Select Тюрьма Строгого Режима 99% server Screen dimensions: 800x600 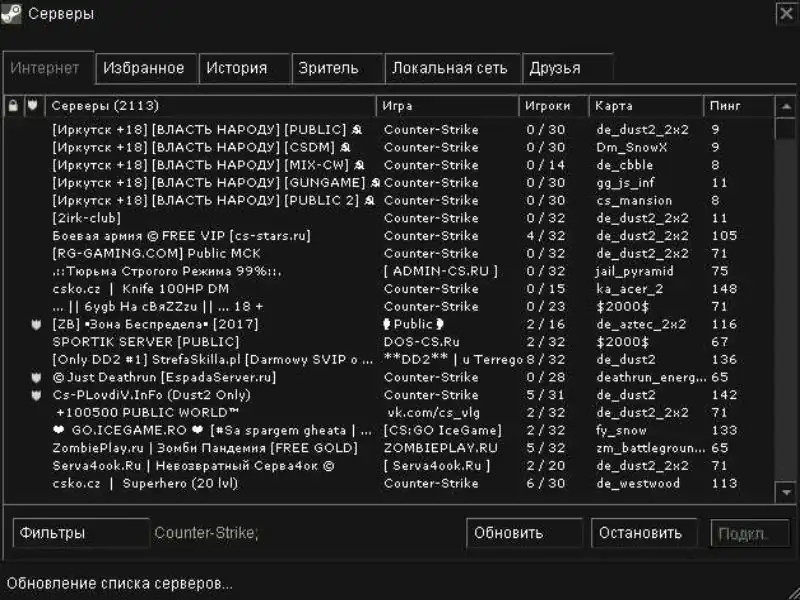point(389,271)
